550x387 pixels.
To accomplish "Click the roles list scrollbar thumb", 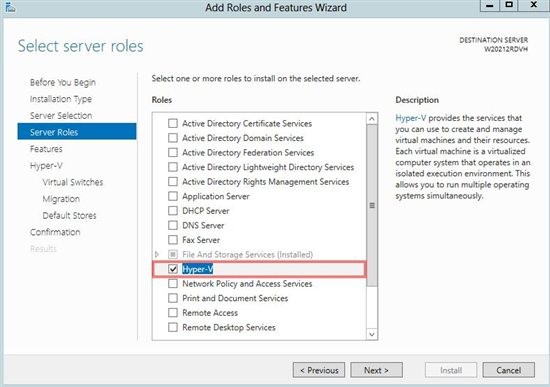I will pyautogui.click(x=372, y=206).
